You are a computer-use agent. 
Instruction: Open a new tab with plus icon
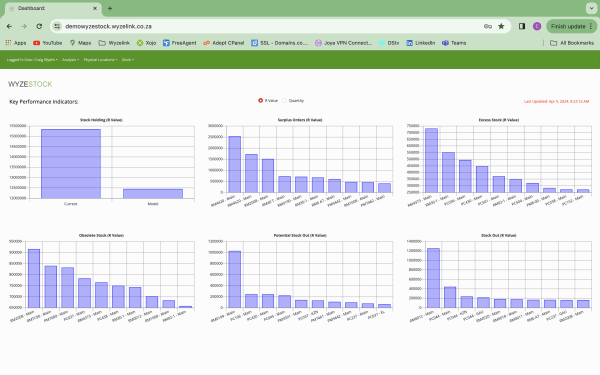tap(110, 8)
